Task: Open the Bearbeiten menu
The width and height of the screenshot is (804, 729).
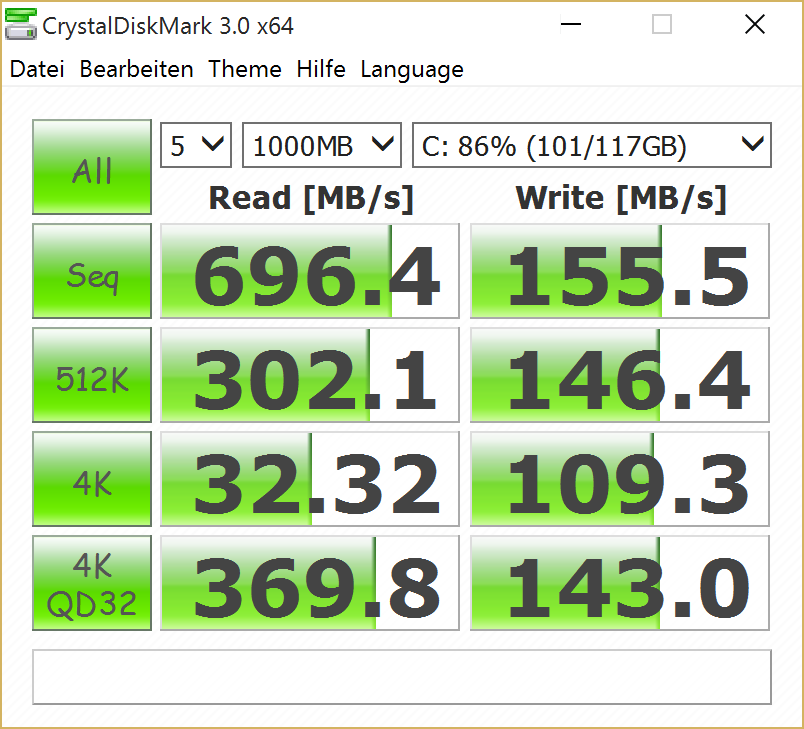Action: pyautogui.click(x=136, y=69)
